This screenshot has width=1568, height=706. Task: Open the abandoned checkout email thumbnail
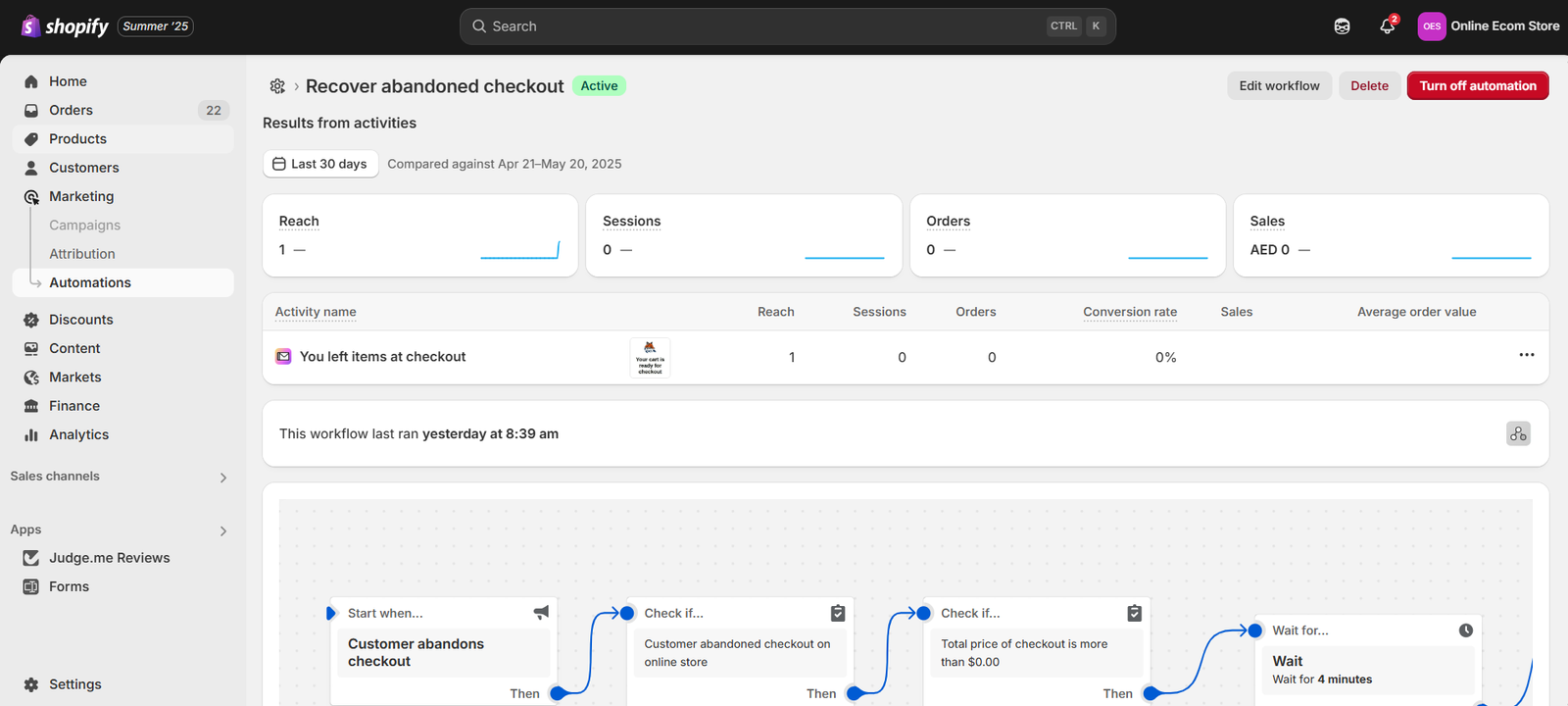click(x=650, y=358)
